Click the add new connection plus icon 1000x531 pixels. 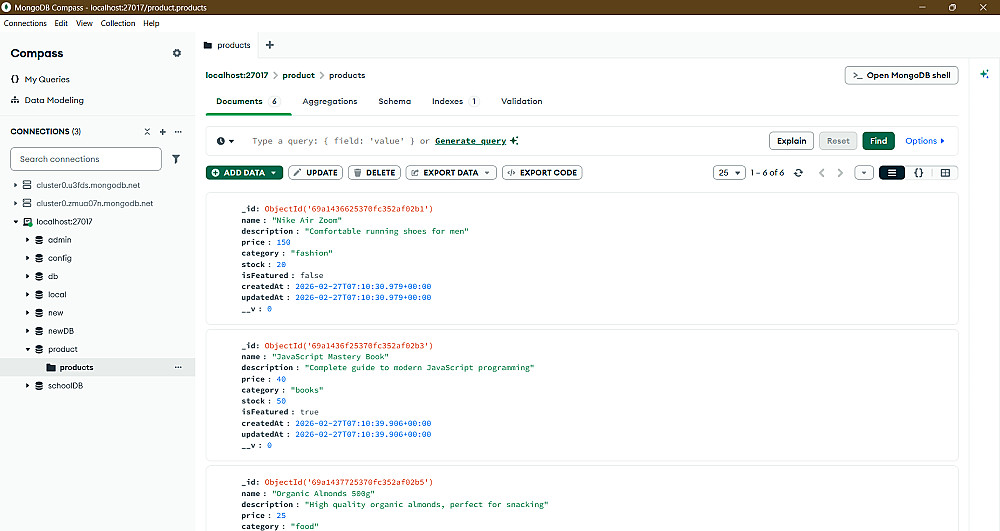162,131
